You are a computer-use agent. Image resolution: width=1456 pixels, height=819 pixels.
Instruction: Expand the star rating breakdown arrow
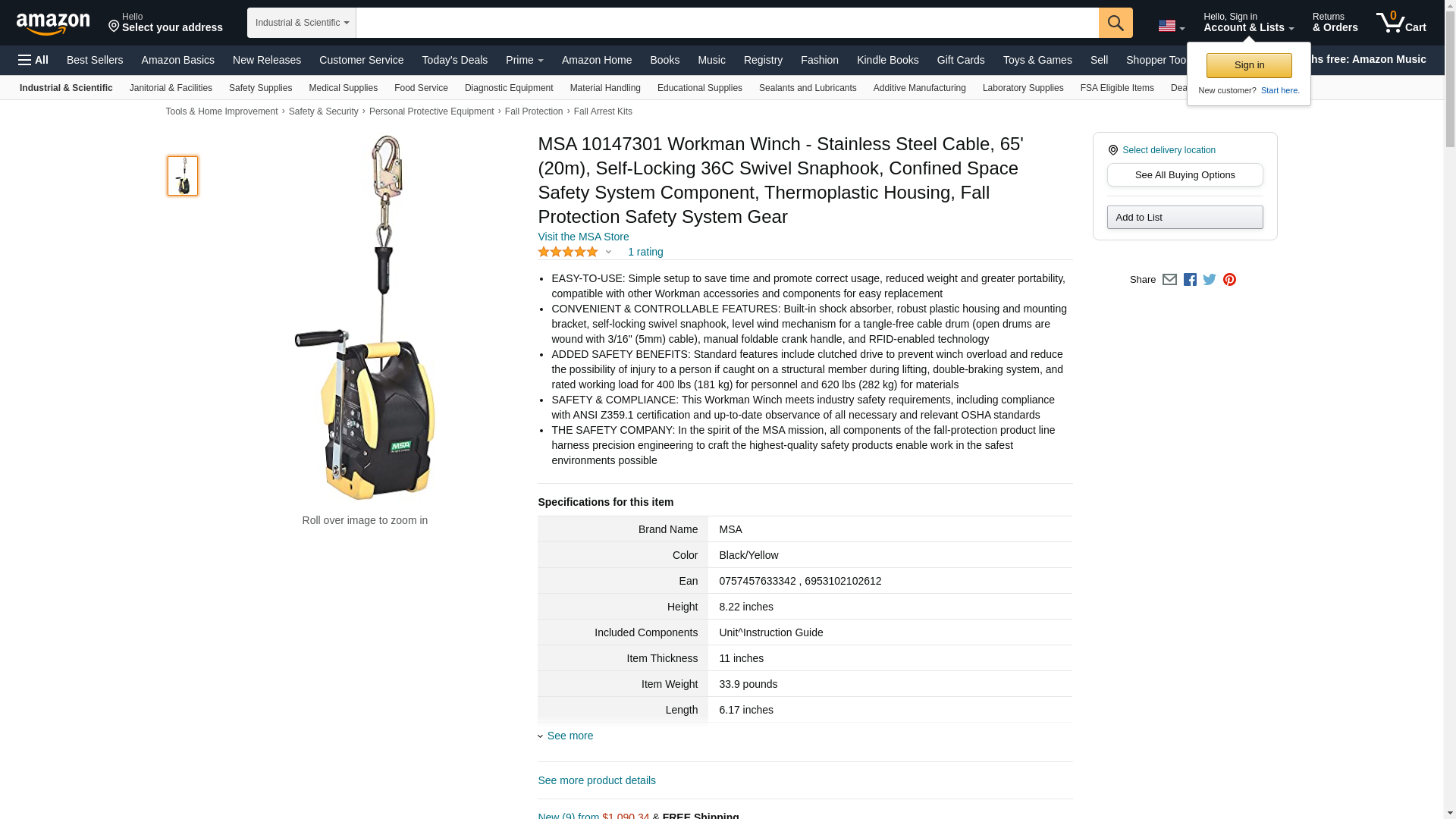point(608,253)
